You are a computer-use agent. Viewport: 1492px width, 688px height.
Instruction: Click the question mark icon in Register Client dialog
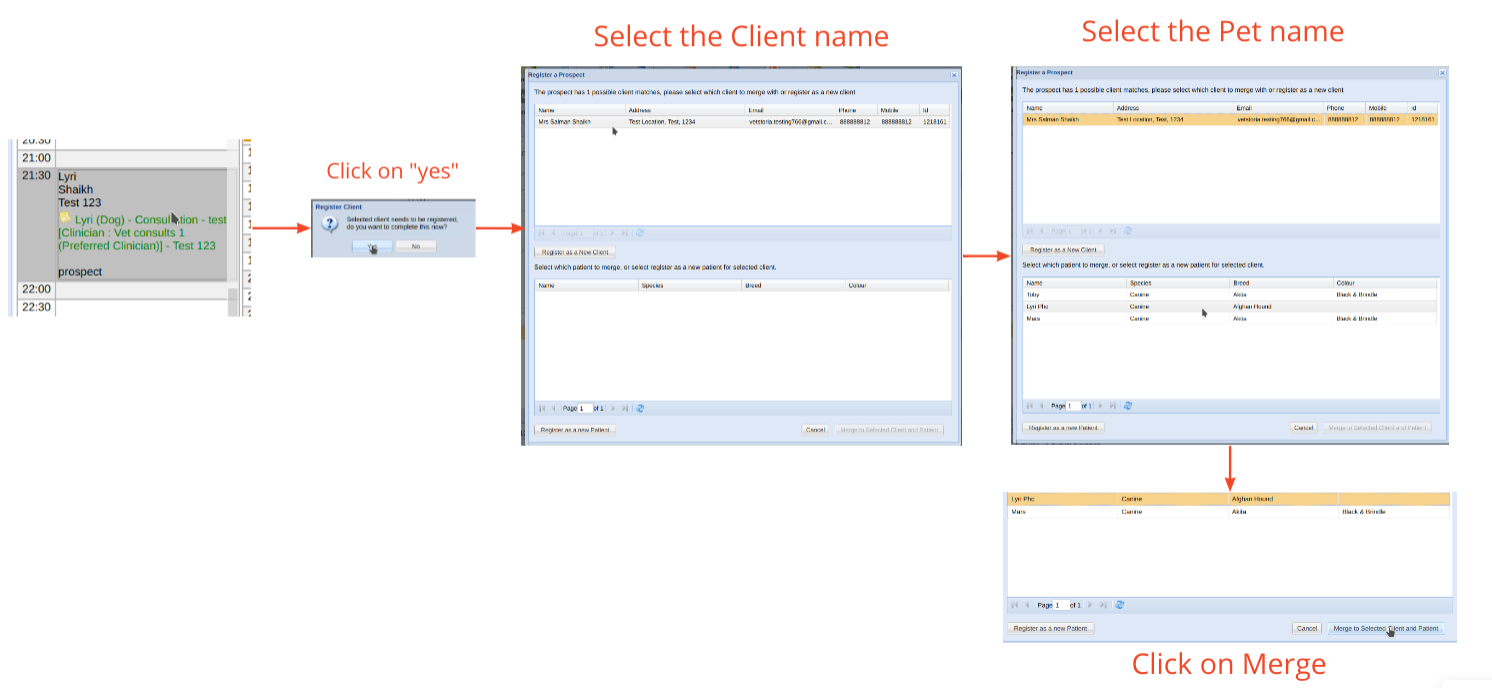click(x=328, y=224)
